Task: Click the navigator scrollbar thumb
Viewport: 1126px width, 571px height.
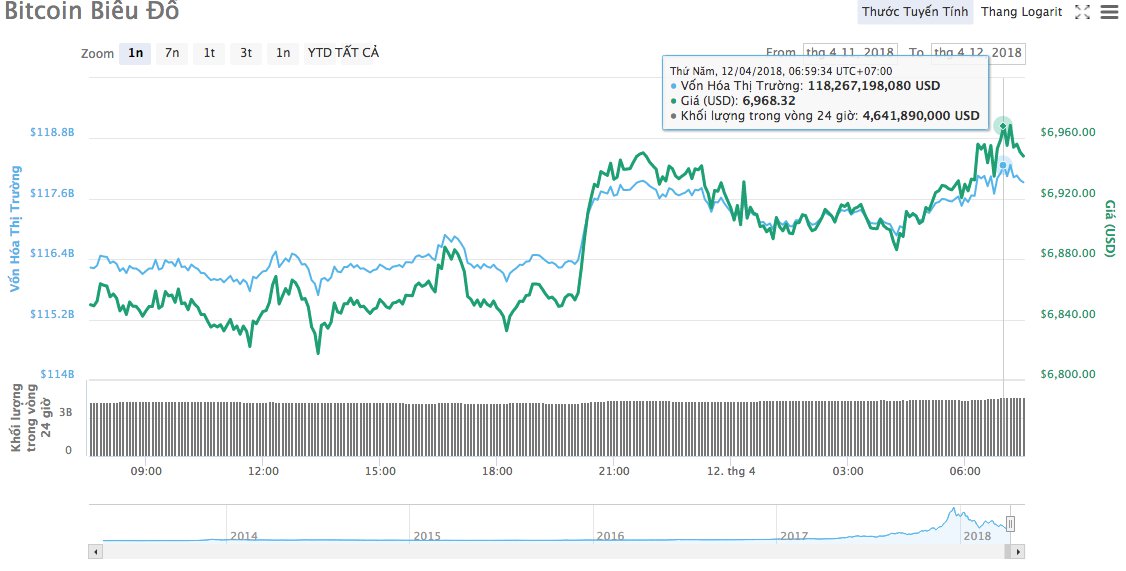Action: coord(1008,552)
